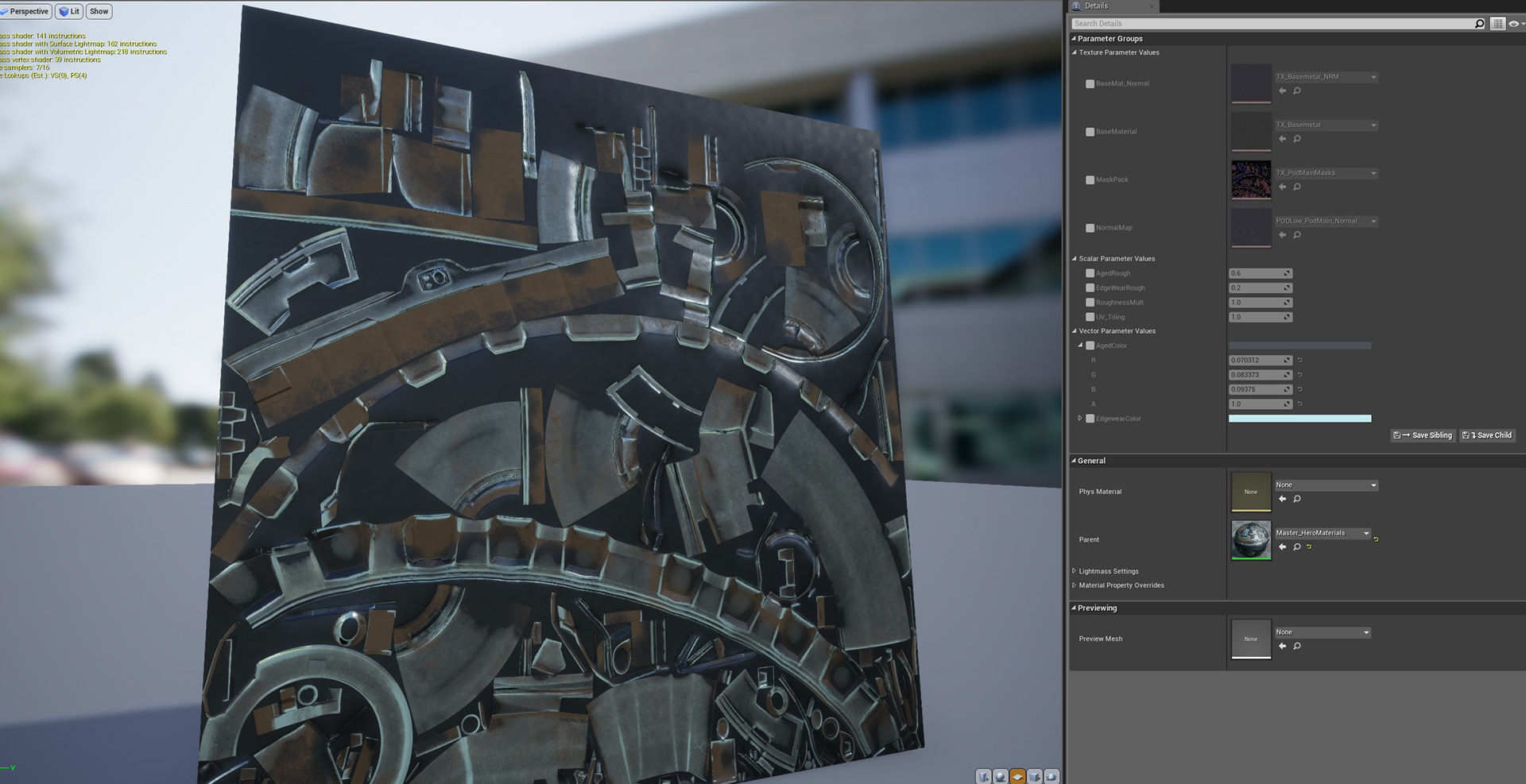The image size is (1526, 784).
Task: Click the AgedRough 0.6 value field
Action: [x=1261, y=273]
